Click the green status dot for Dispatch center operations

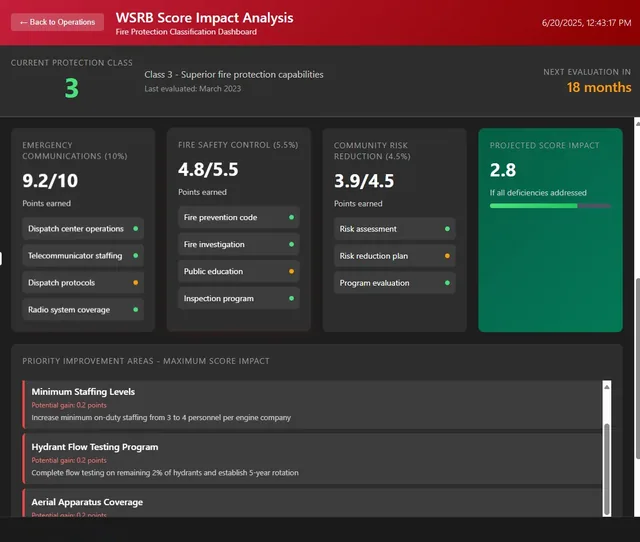coord(136,229)
